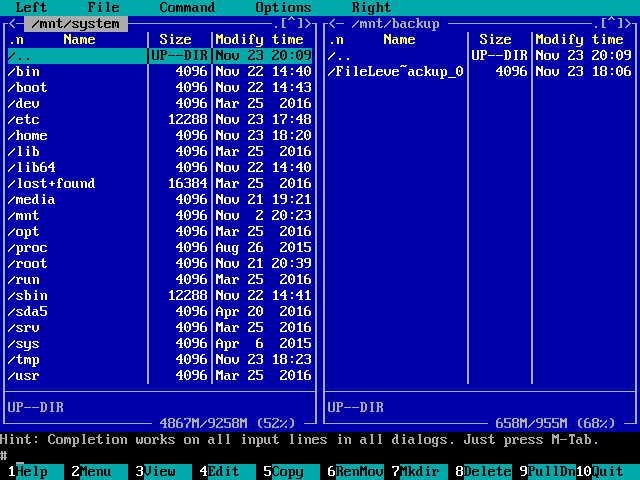
Task: Select the /mnt directory row
Action: click(x=160, y=216)
